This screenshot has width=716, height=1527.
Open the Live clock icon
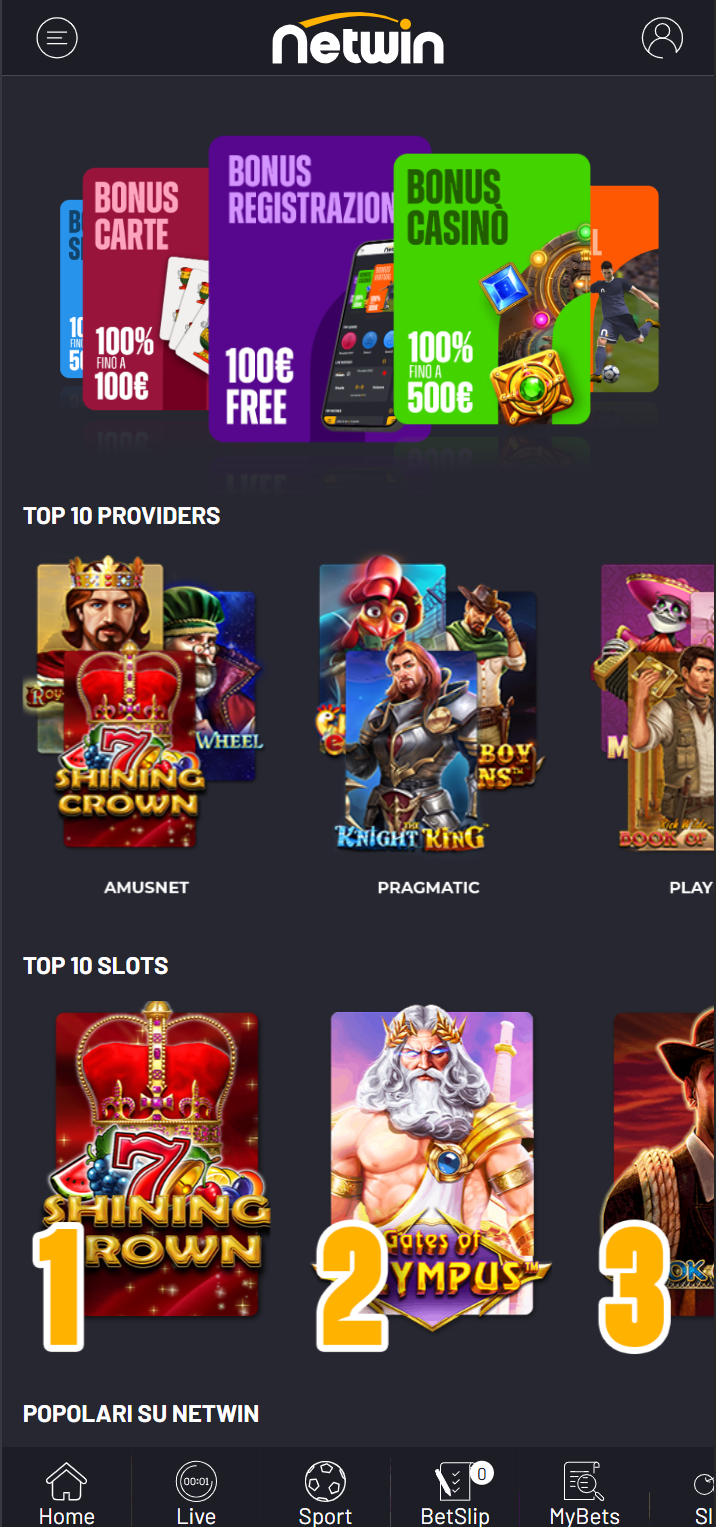(196, 1481)
